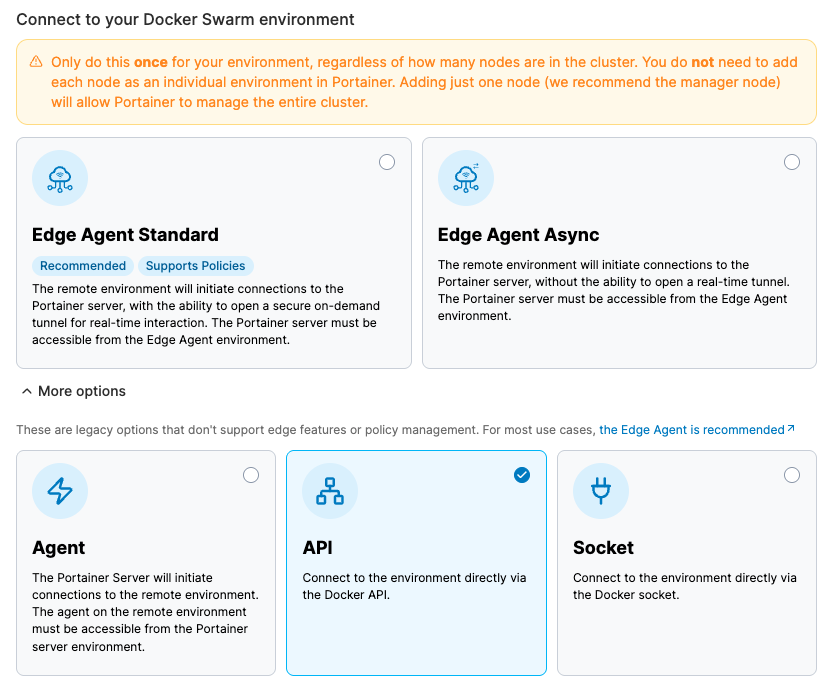The height and width of the screenshot is (687, 831).
Task: Open the Edge Agent is recommended link
Action: (691, 430)
